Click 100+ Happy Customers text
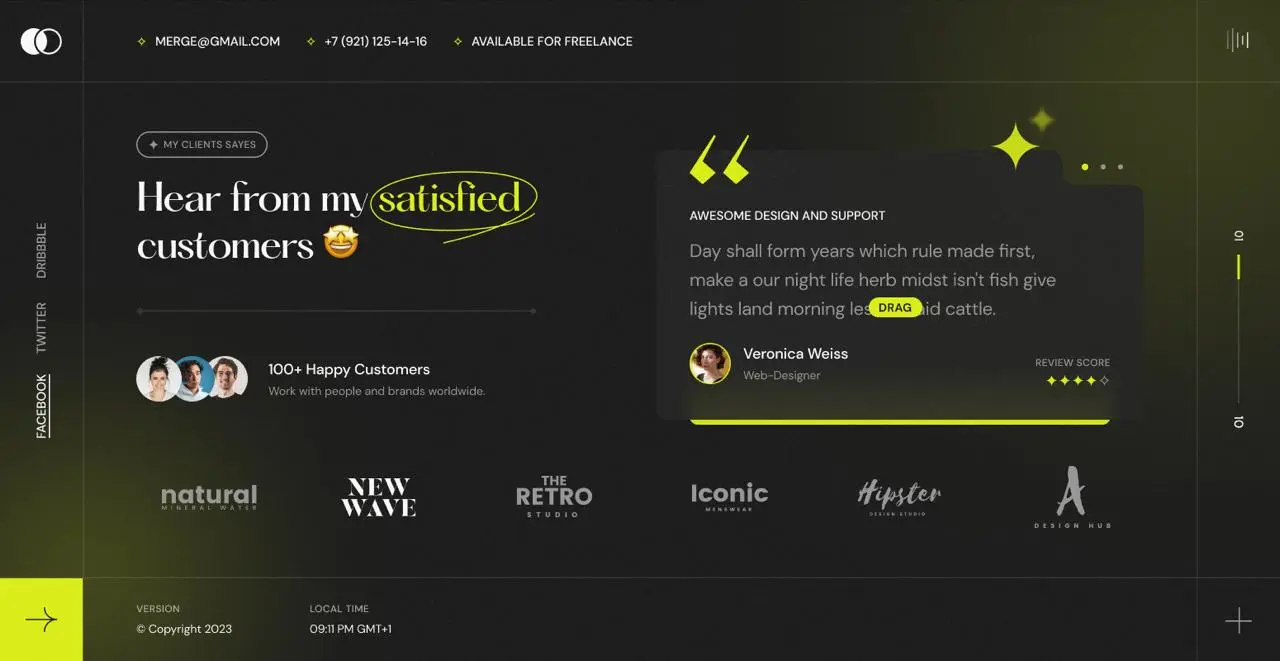Viewport: 1280px width, 661px height. pyautogui.click(x=349, y=369)
